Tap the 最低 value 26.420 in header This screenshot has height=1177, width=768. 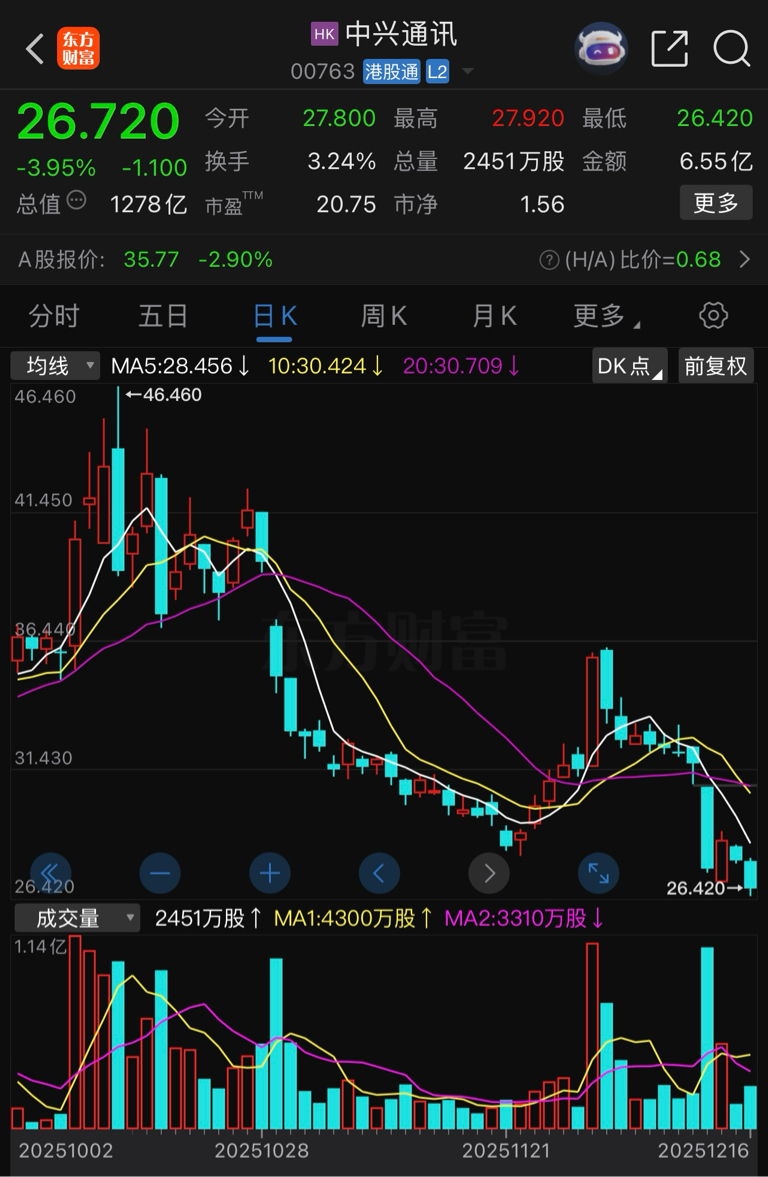point(715,118)
